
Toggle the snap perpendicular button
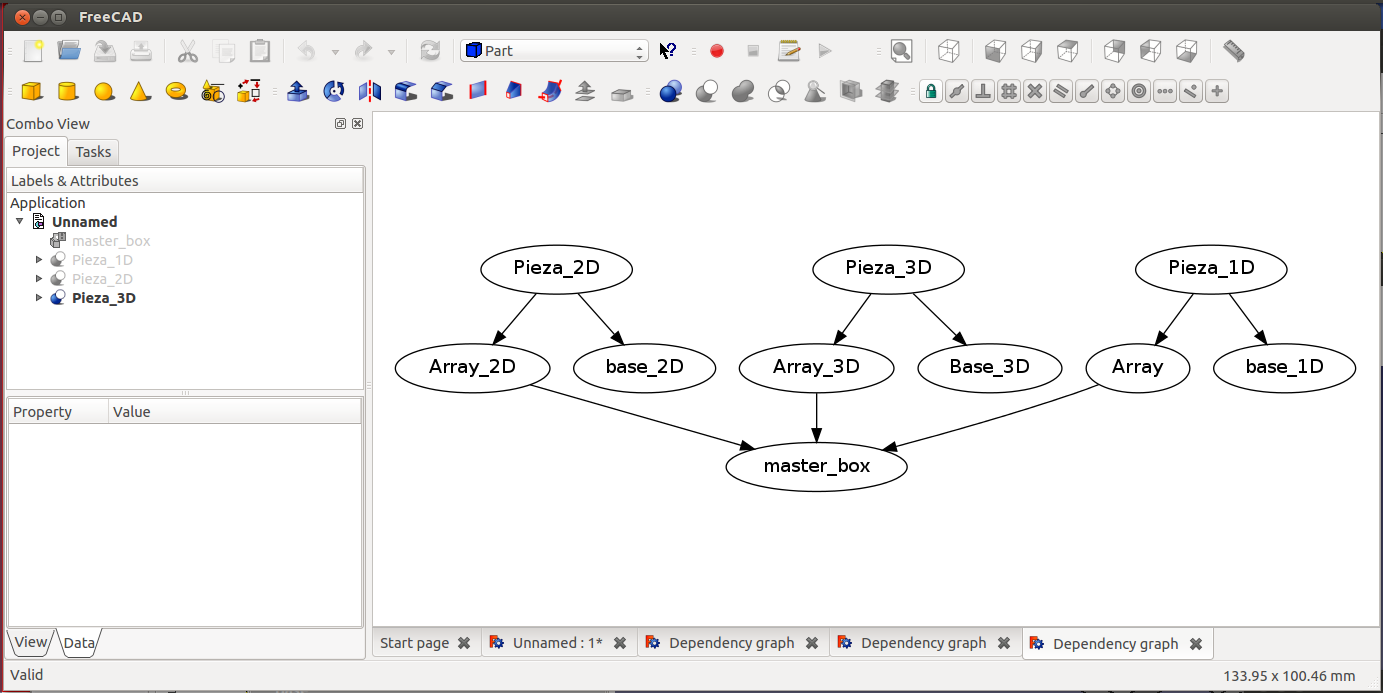[983, 92]
